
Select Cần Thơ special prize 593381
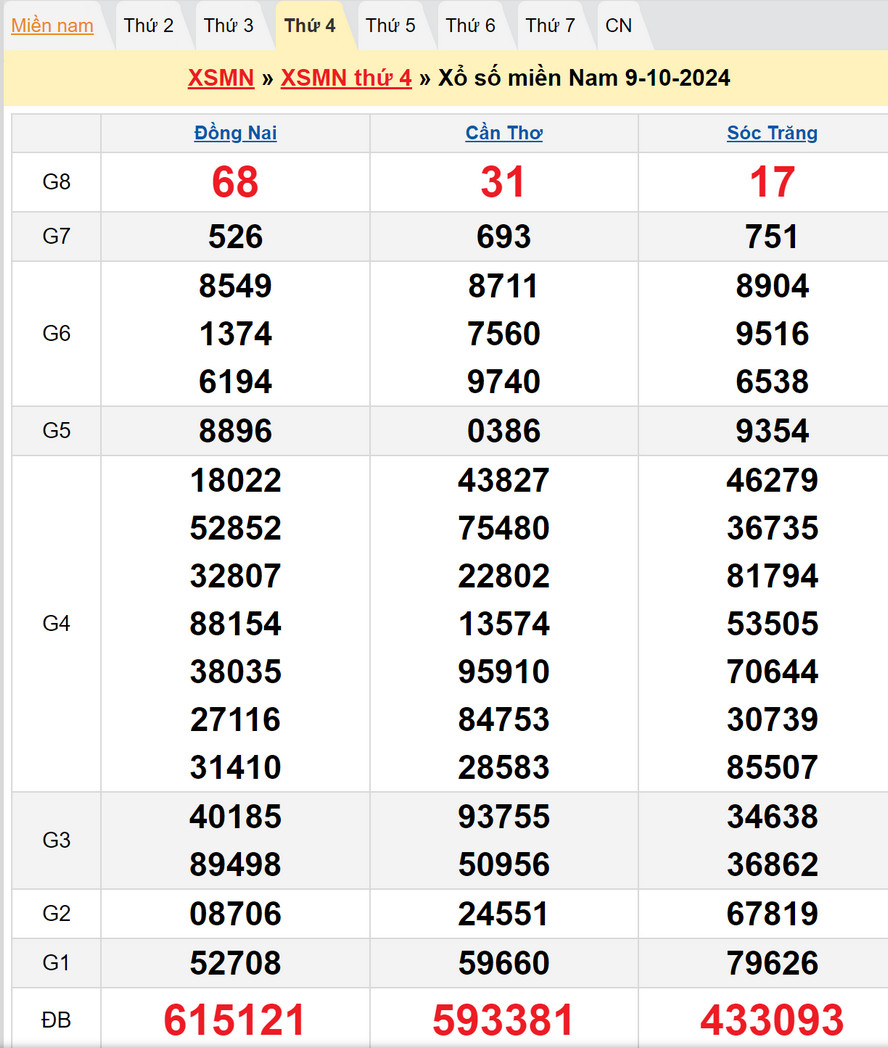click(x=504, y=1020)
